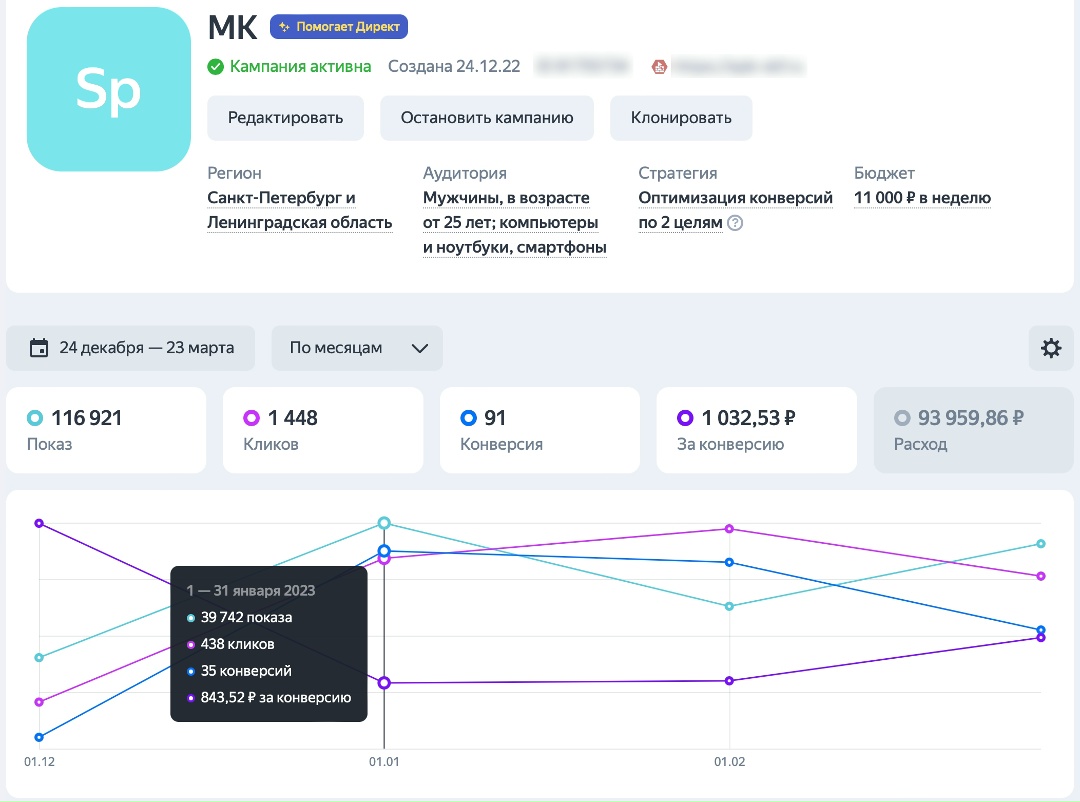Toggle the За конверсию metric card
Viewport: 1080px width, 802px height.
coord(756,430)
